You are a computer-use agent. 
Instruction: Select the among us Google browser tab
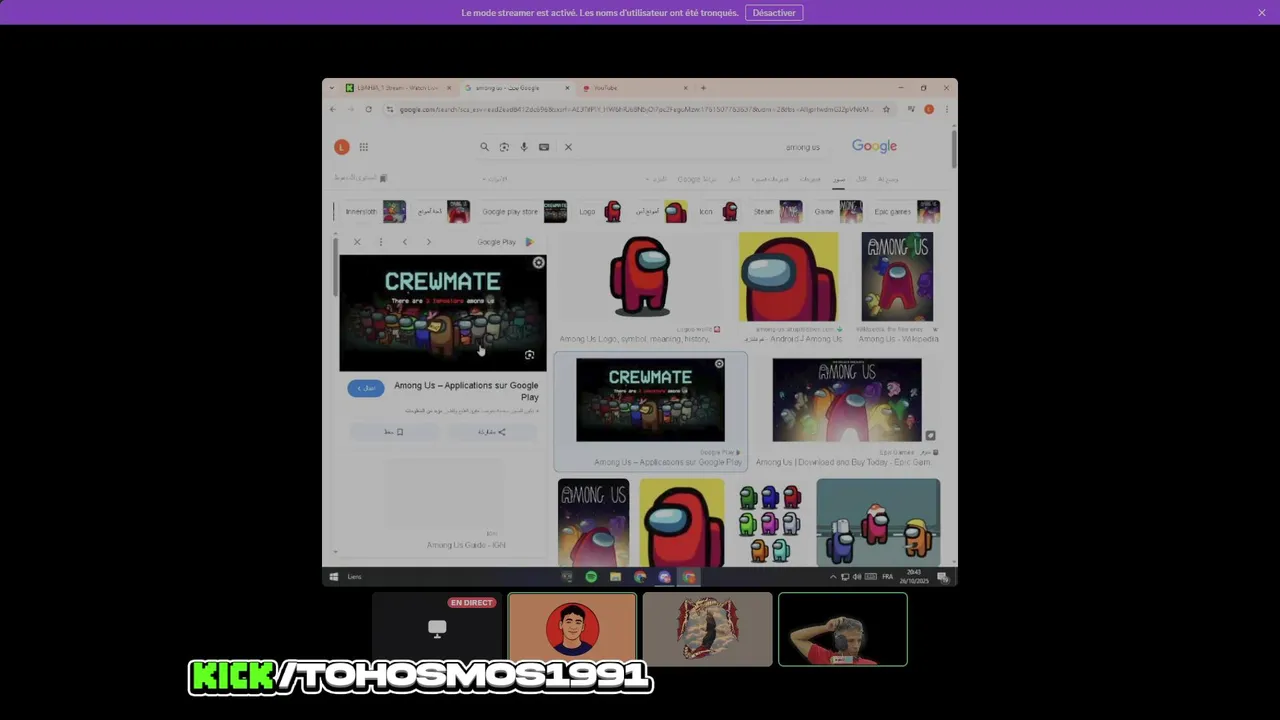click(517, 88)
